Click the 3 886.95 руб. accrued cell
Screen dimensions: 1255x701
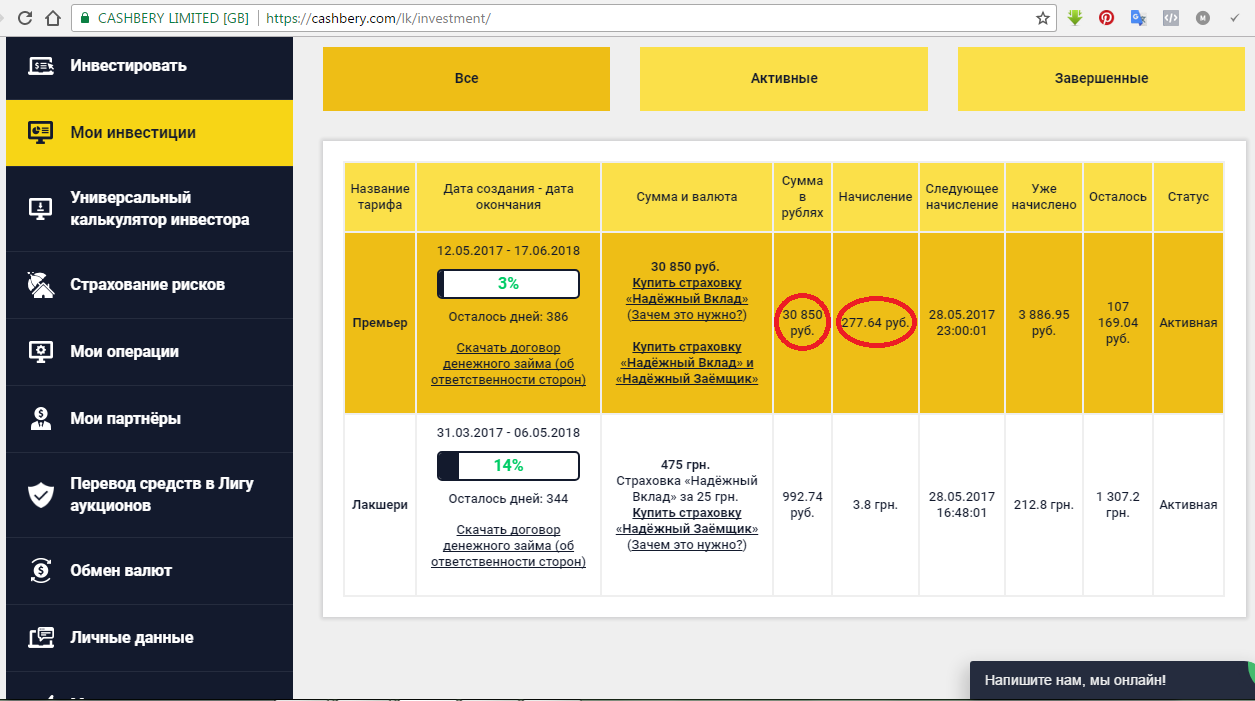[1042, 322]
